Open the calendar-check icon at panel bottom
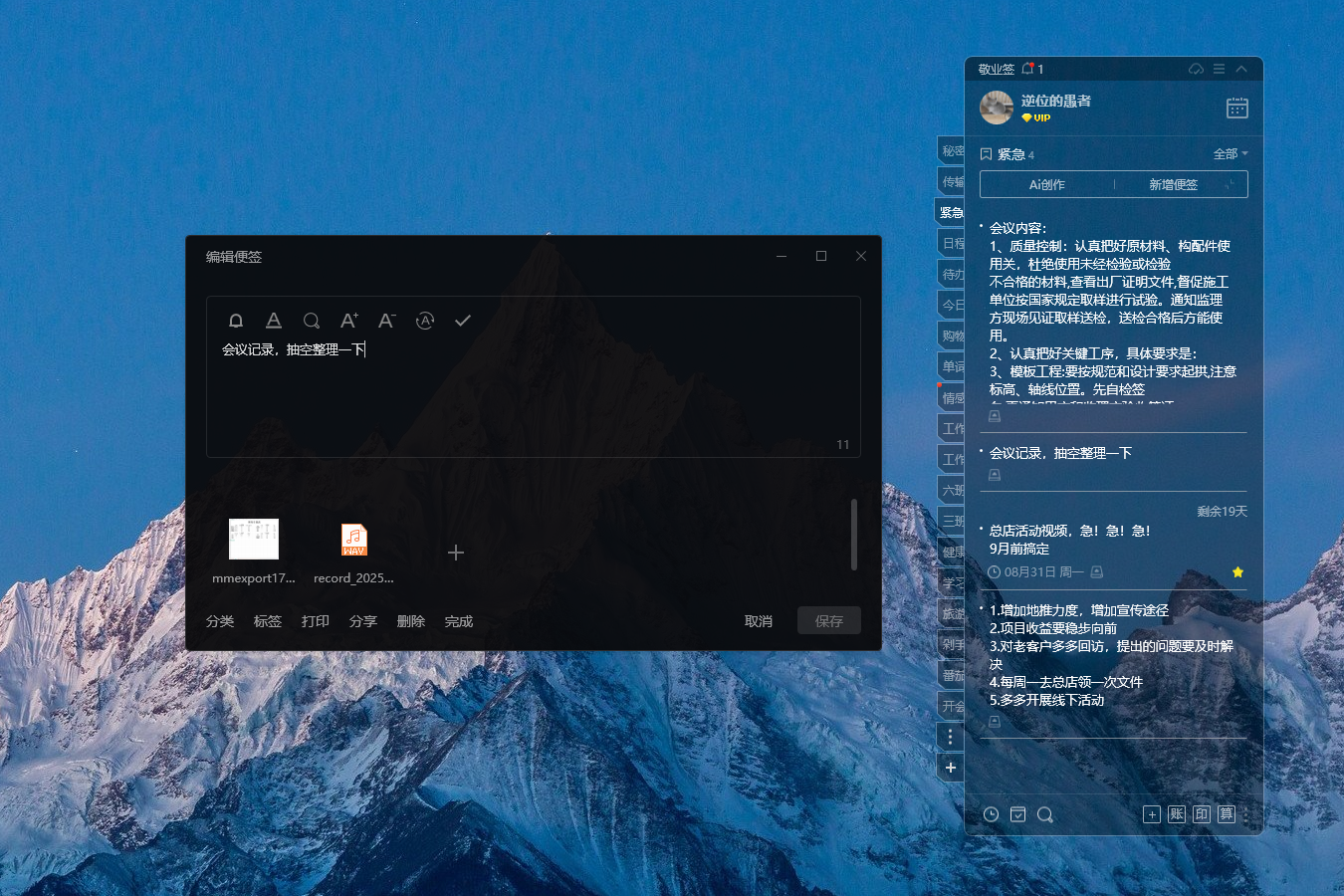Image resolution: width=1344 pixels, height=896 pixels. point(1018,814)
